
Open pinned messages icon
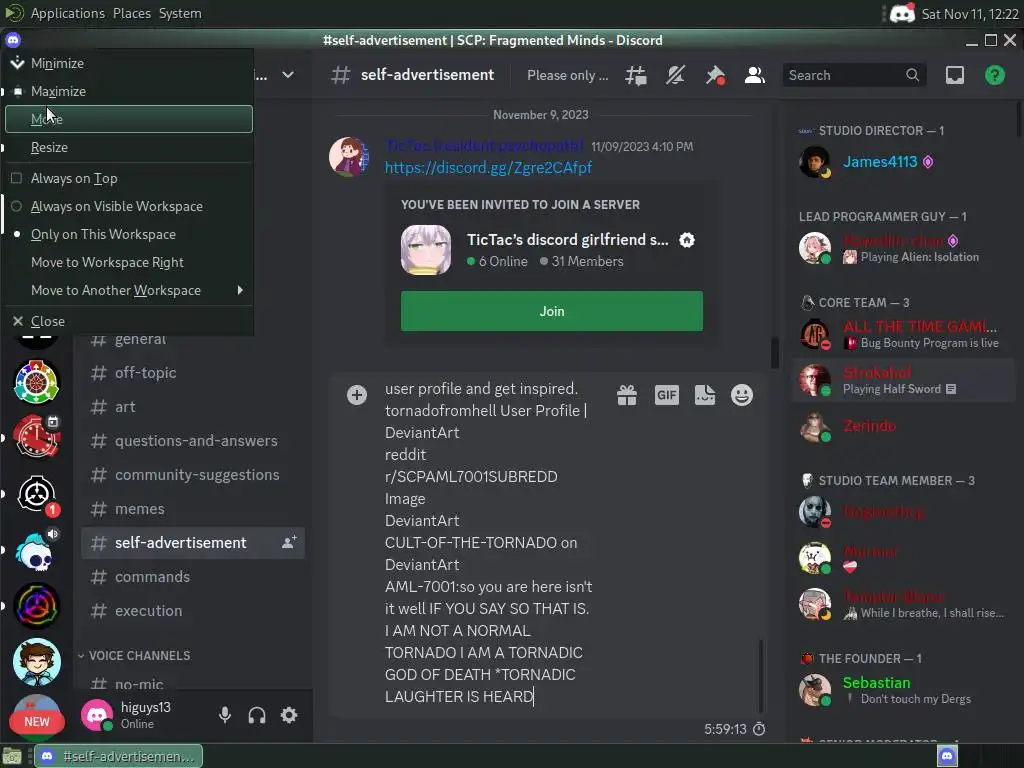(x=715, y=75)
